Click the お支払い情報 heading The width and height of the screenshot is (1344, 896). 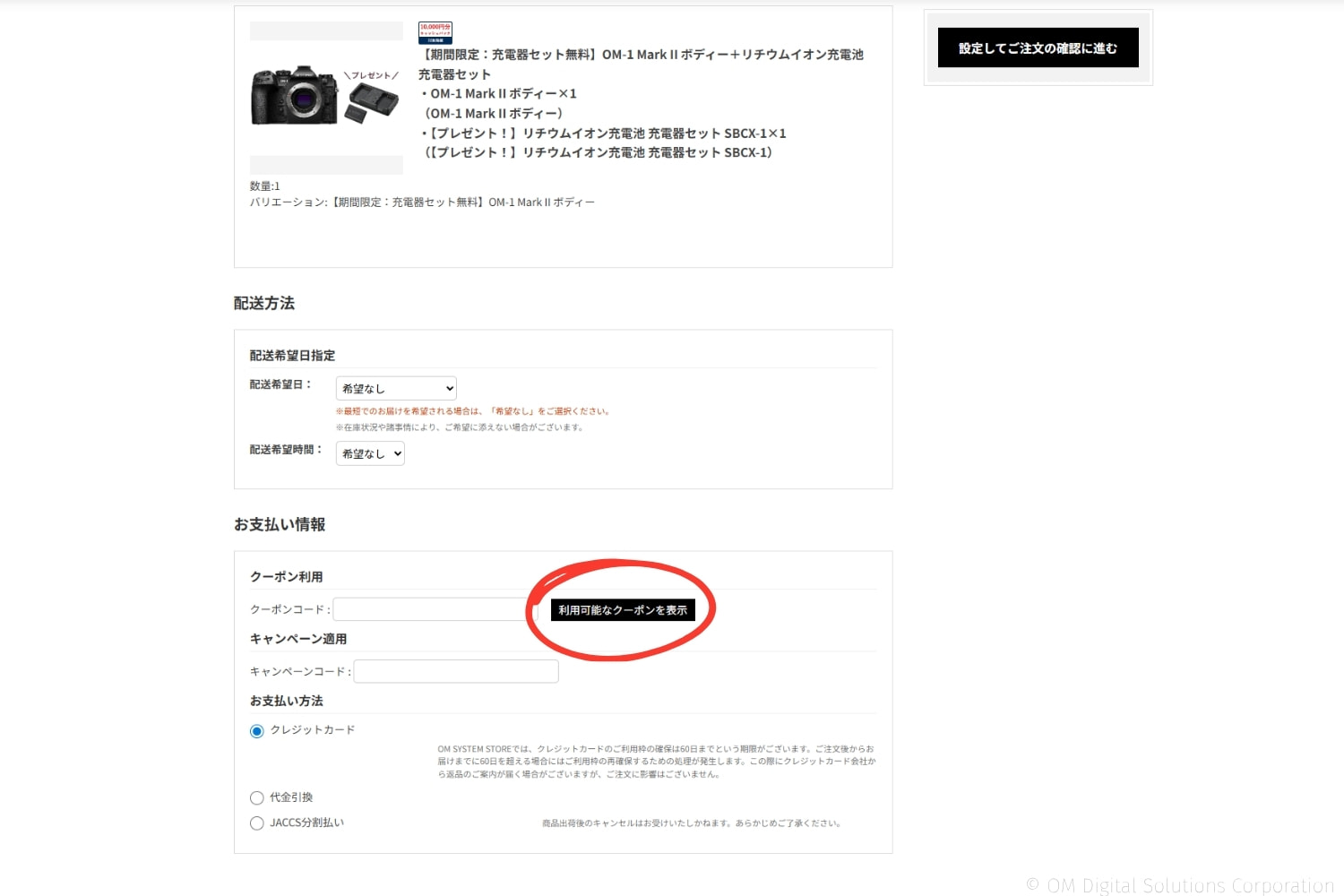tap(280, 524)
